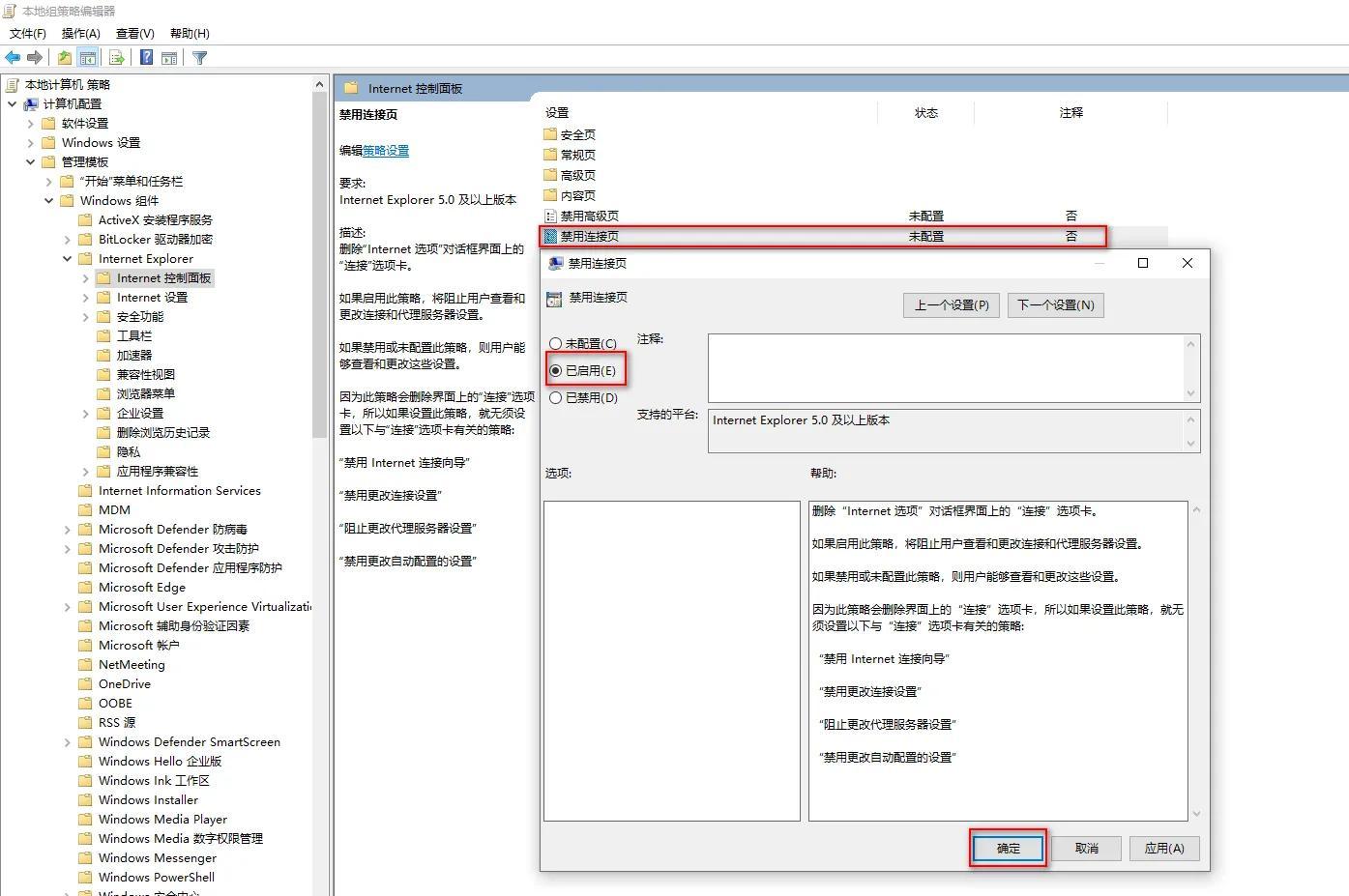
Task: Click inside the 注释 comment text box
Action: pyautogui.click(x=946, y=367)
